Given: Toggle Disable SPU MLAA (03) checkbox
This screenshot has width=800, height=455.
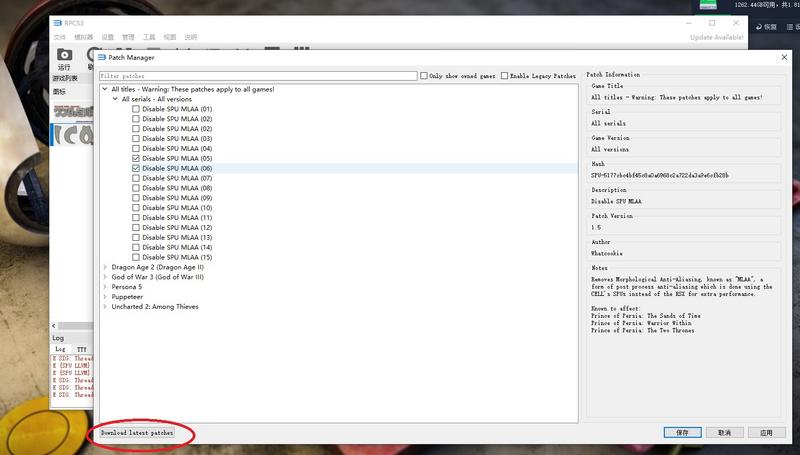Looking at the screenshot, I should tap(136, 138).
